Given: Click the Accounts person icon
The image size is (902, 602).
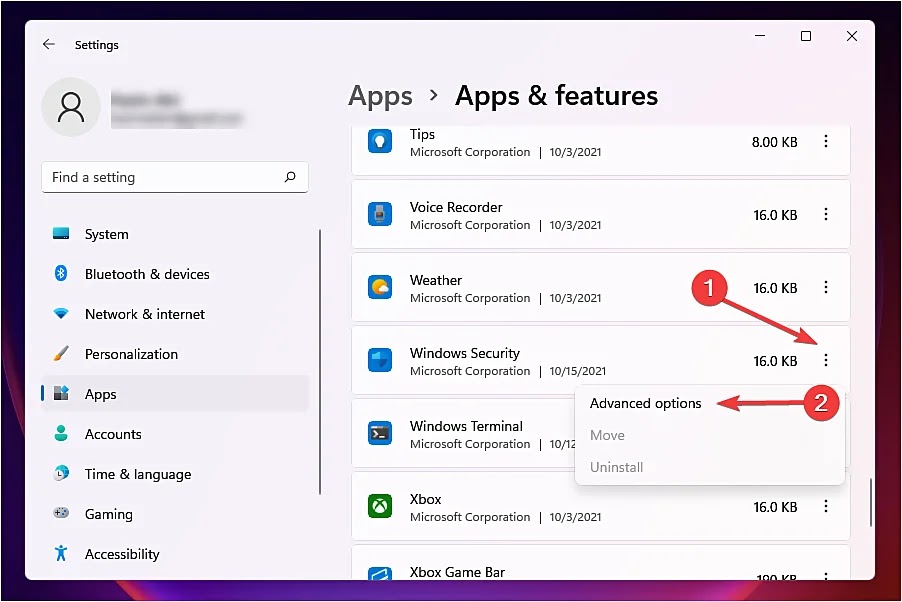Looking at the screenshot, I should 61,433.
